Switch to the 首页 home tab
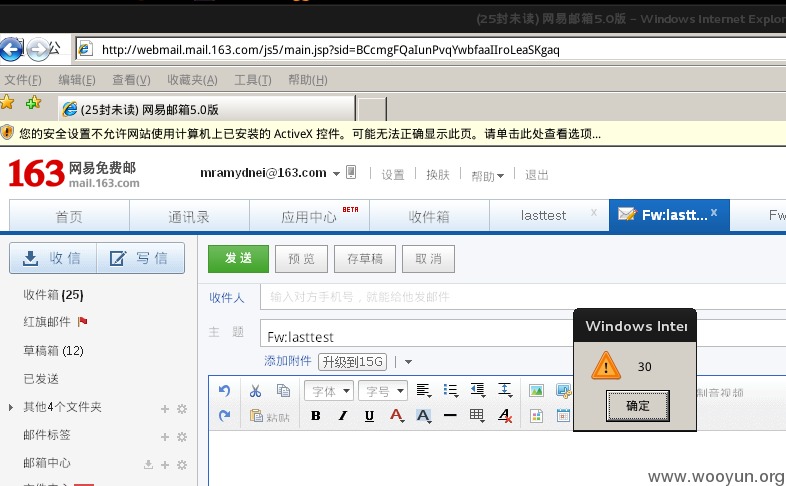Viewport: 786px width, 486px height. click(x=69, y=216)
